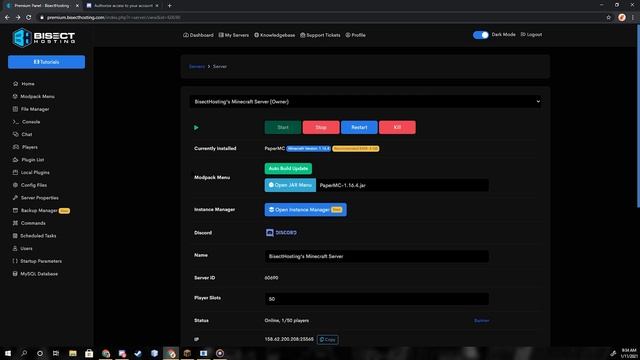Click the red Stop button
Image resolution: width=640 pixels, height=360 pixels.
(321, 127)
